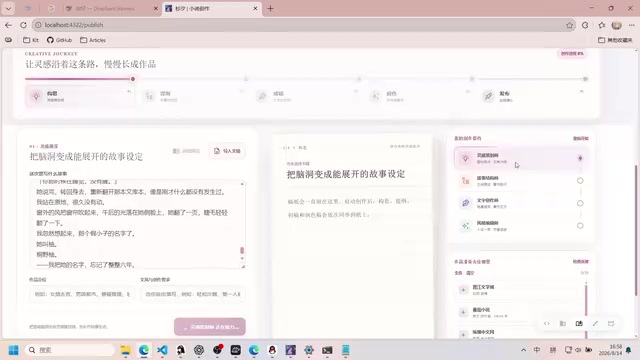The image size is (640, 360).
Task: Click the progress badge at the journey card top right
Action: pyautogui.click(x=572, y=53)
